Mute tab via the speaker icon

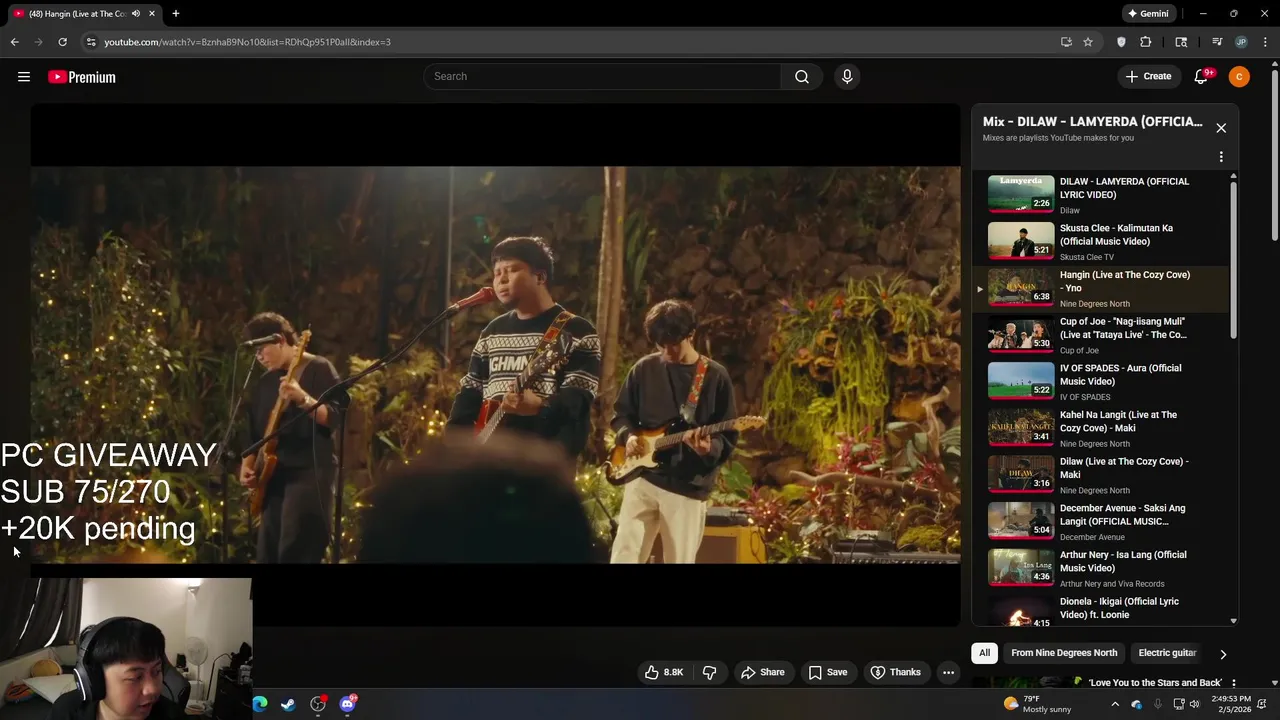click(x=135, y=14)
